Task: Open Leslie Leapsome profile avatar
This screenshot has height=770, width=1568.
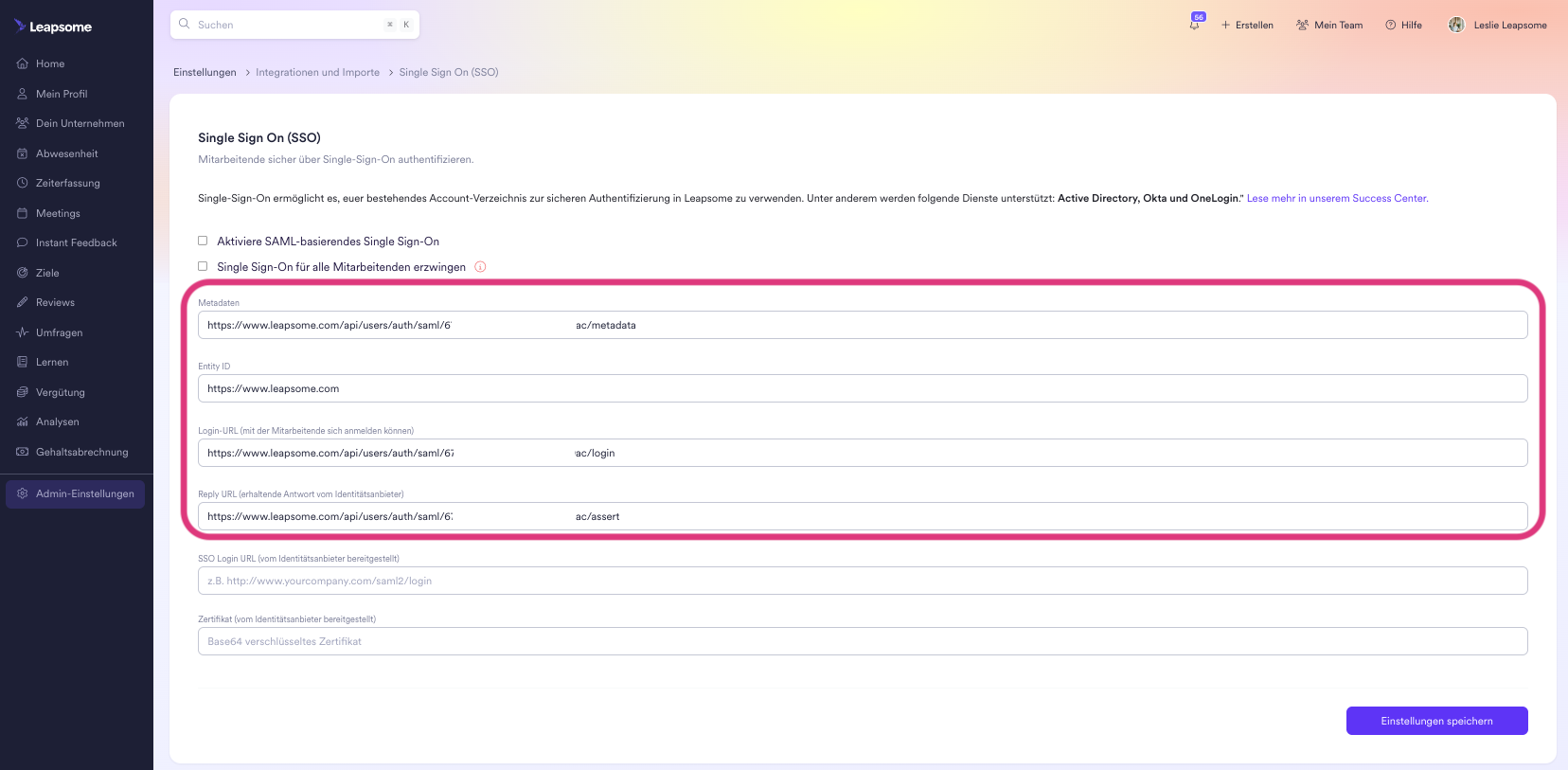Action: [x=1456, y=26]
